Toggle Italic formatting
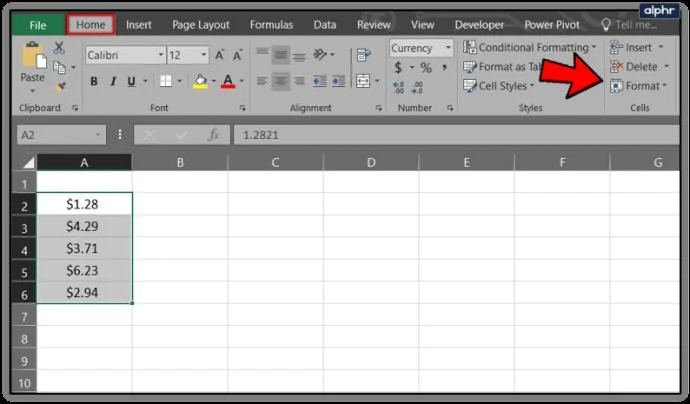Viewport: 690px width, 404px height. click(x=113, y=81)
